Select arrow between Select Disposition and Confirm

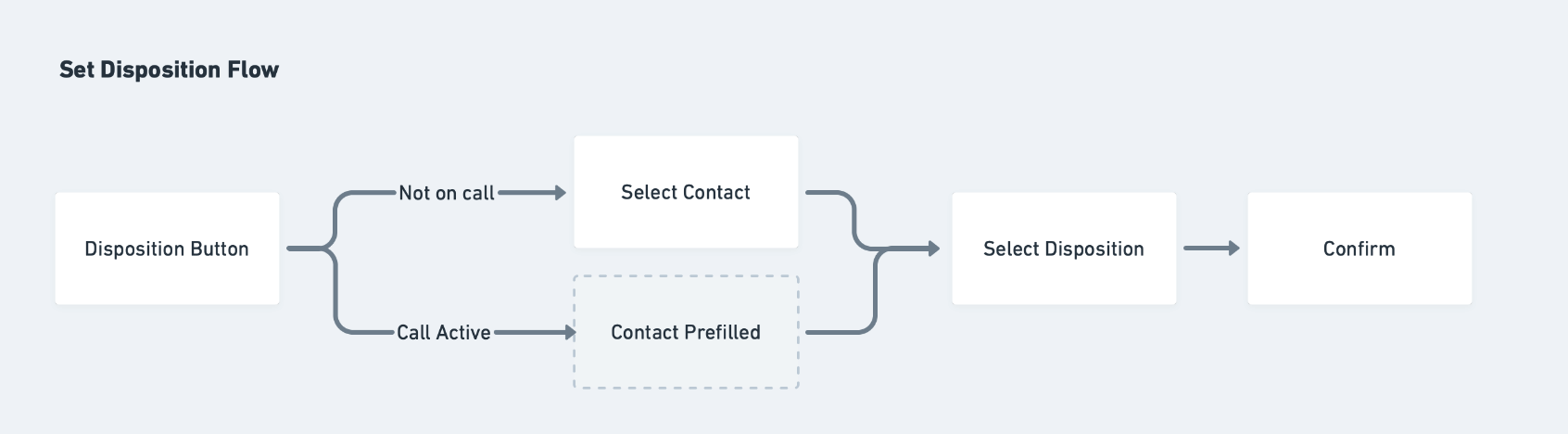(x=1210, y=249)
